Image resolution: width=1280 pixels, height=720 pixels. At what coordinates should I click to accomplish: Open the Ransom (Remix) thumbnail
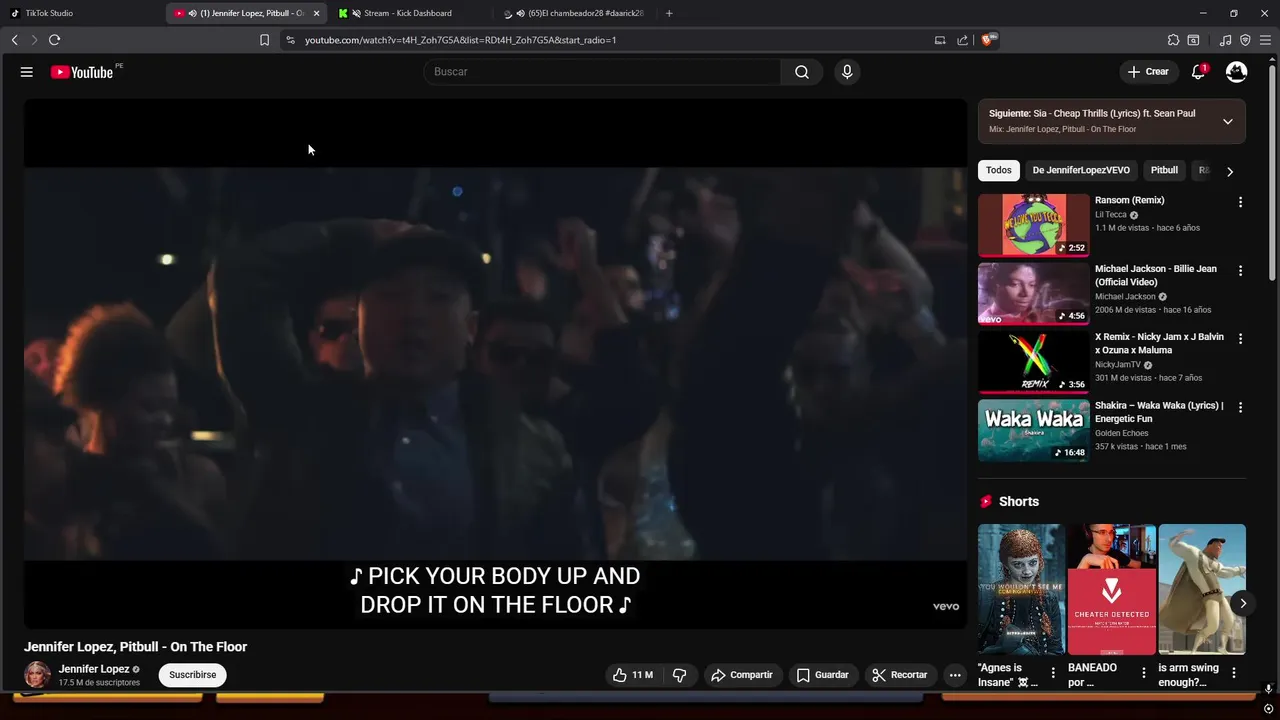(x=1033, y=225)
